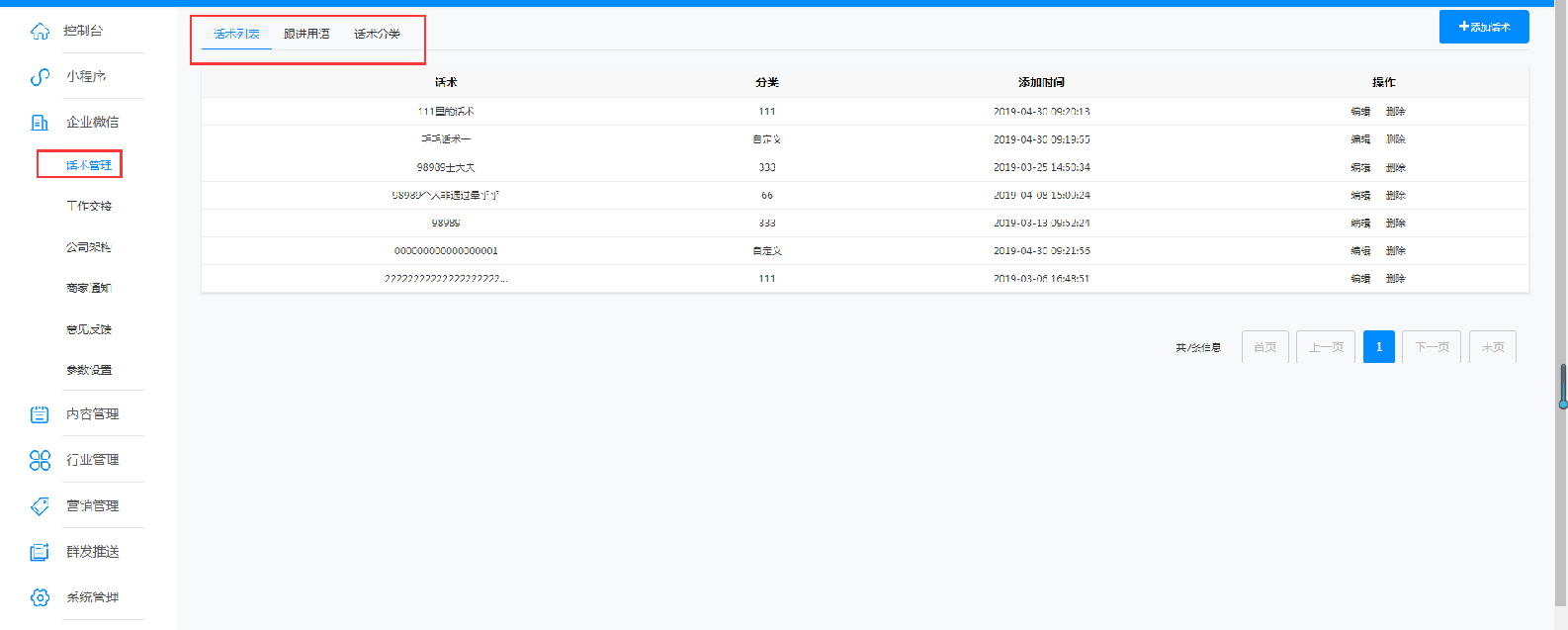Edit the row dated 2019-03-06 16:48:51
1568x630 pixels.
coord(1360,279)
